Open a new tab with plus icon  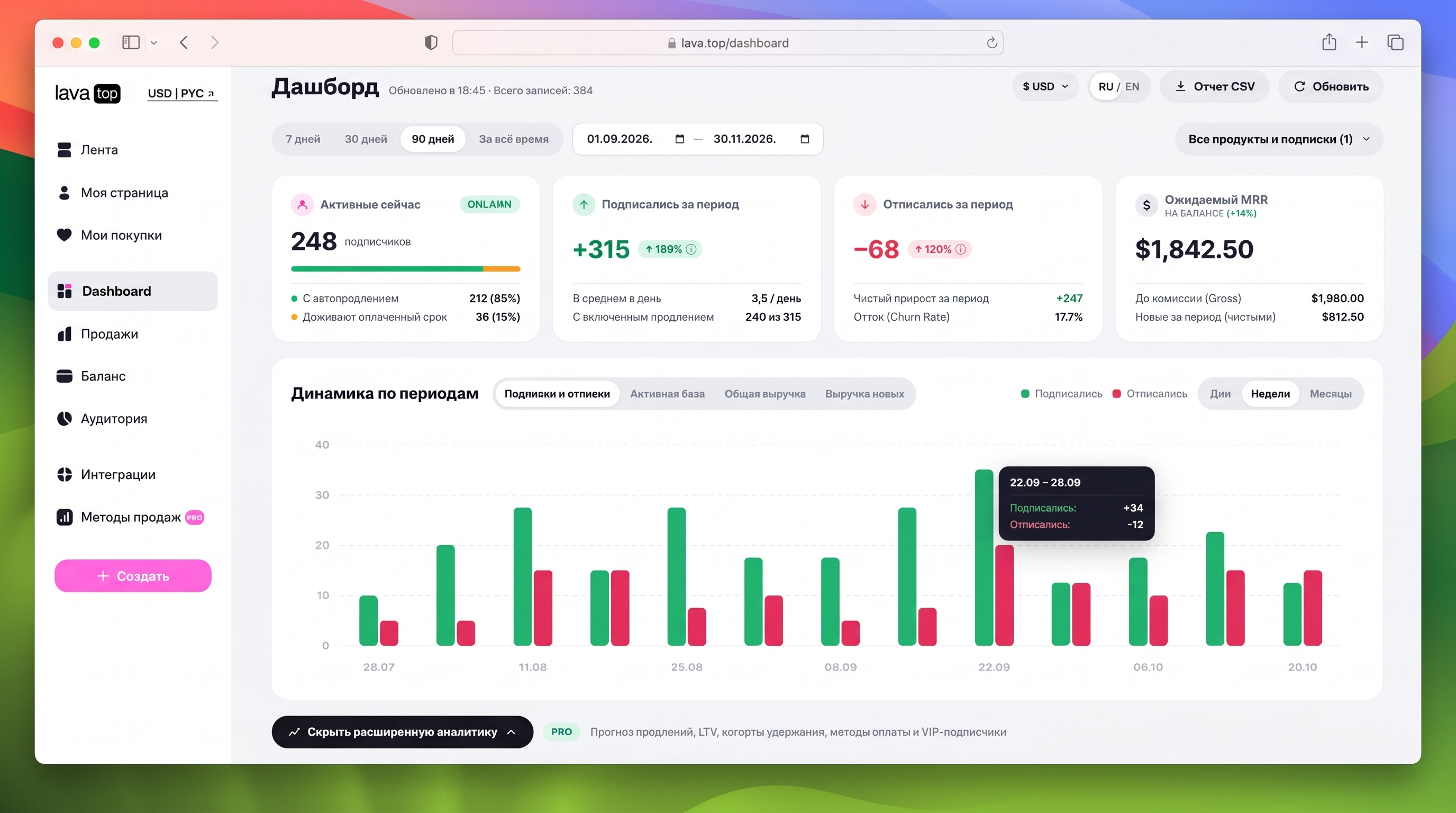tap(1362, 42)
